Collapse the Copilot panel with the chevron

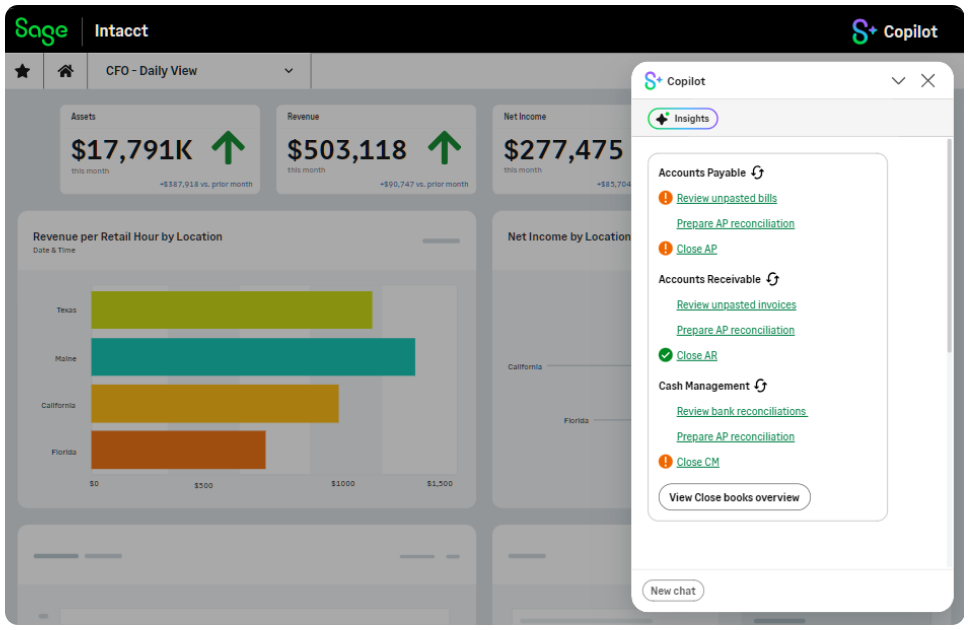coord(898,80)
